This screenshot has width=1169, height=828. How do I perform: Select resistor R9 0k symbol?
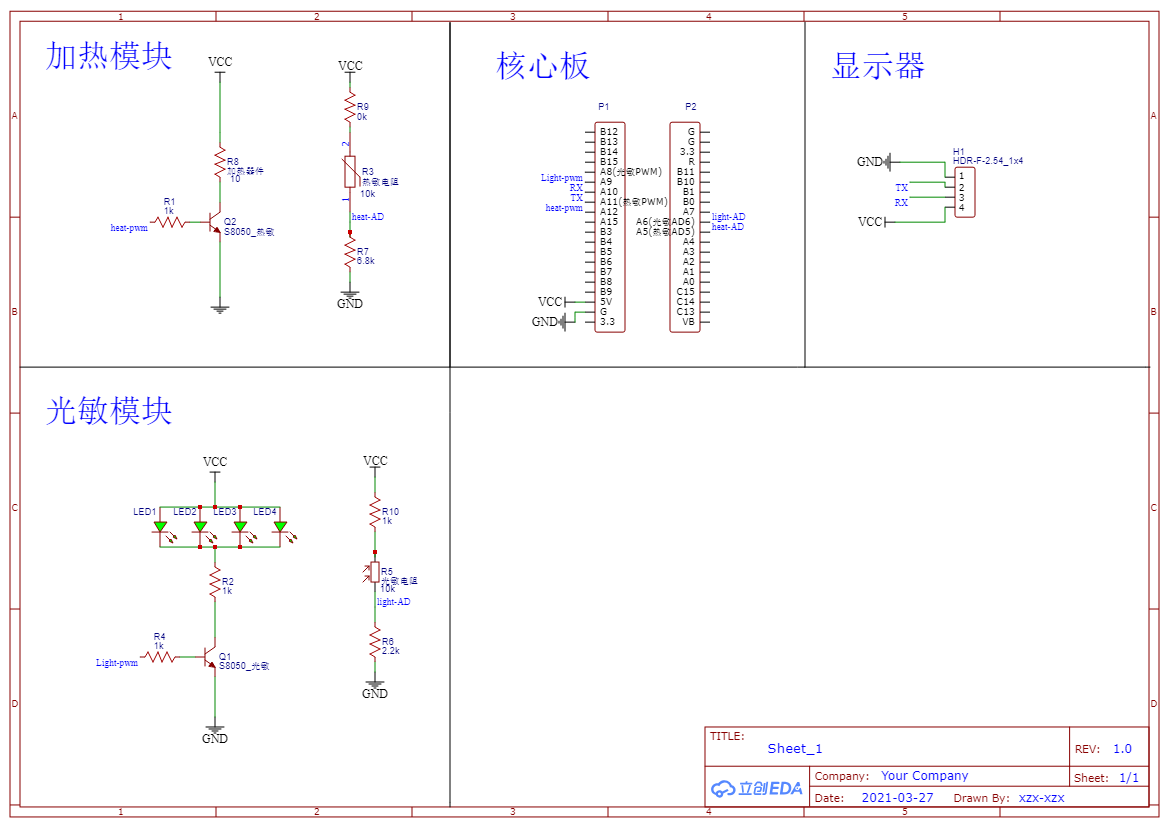350,108
